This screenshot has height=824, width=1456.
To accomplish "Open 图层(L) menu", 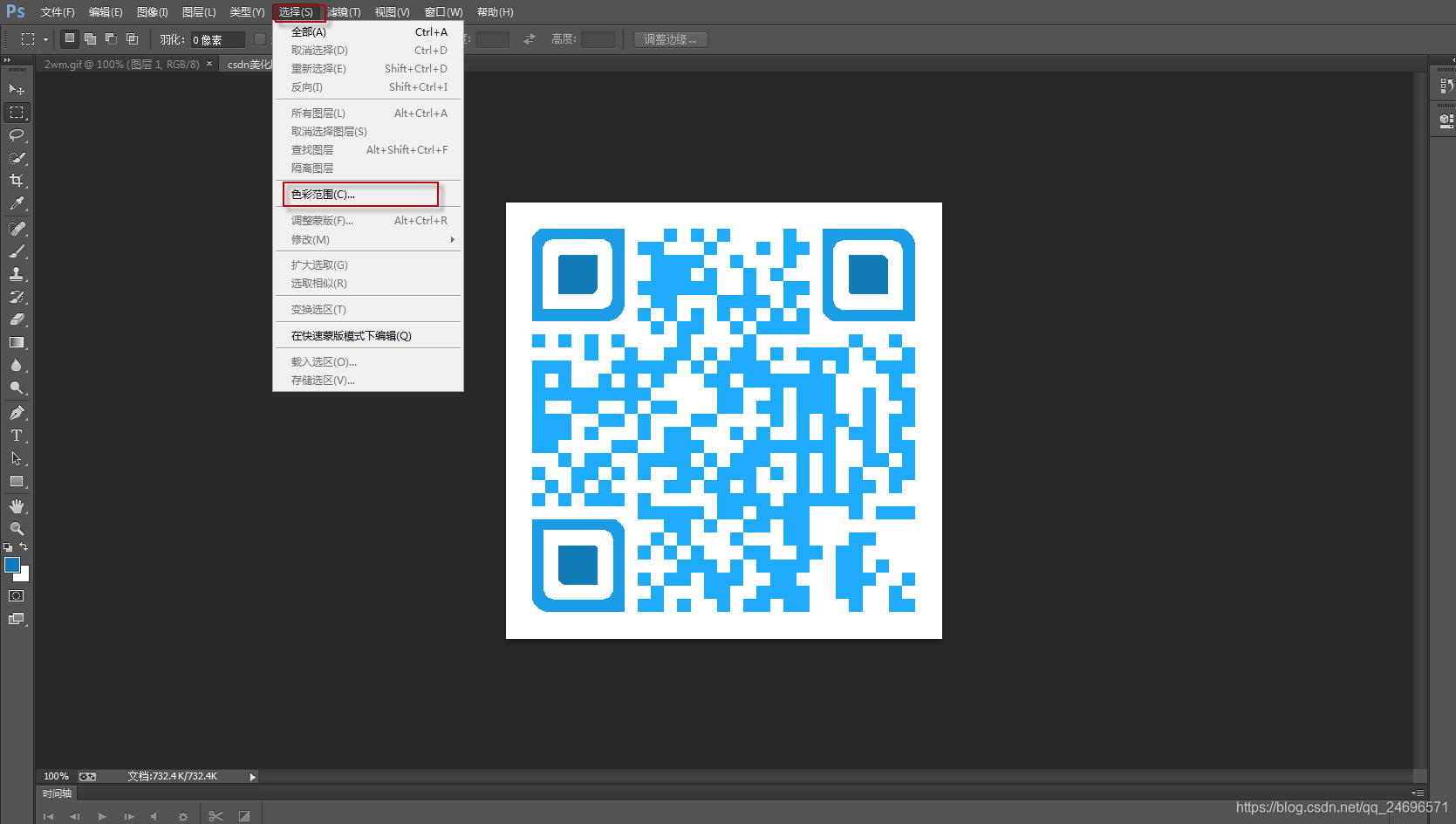I will [x=199, y=12].
